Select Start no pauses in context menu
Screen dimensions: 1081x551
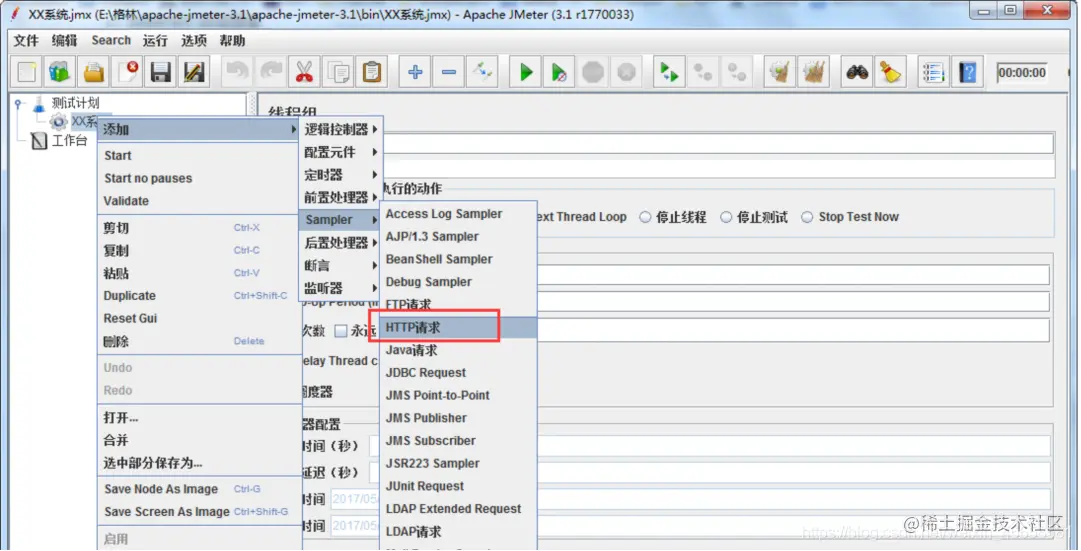pos(198,178)
